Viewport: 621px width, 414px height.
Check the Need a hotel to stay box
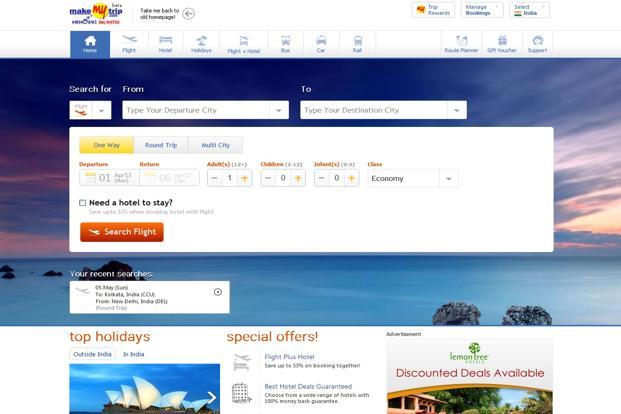(x=82, y=203)
